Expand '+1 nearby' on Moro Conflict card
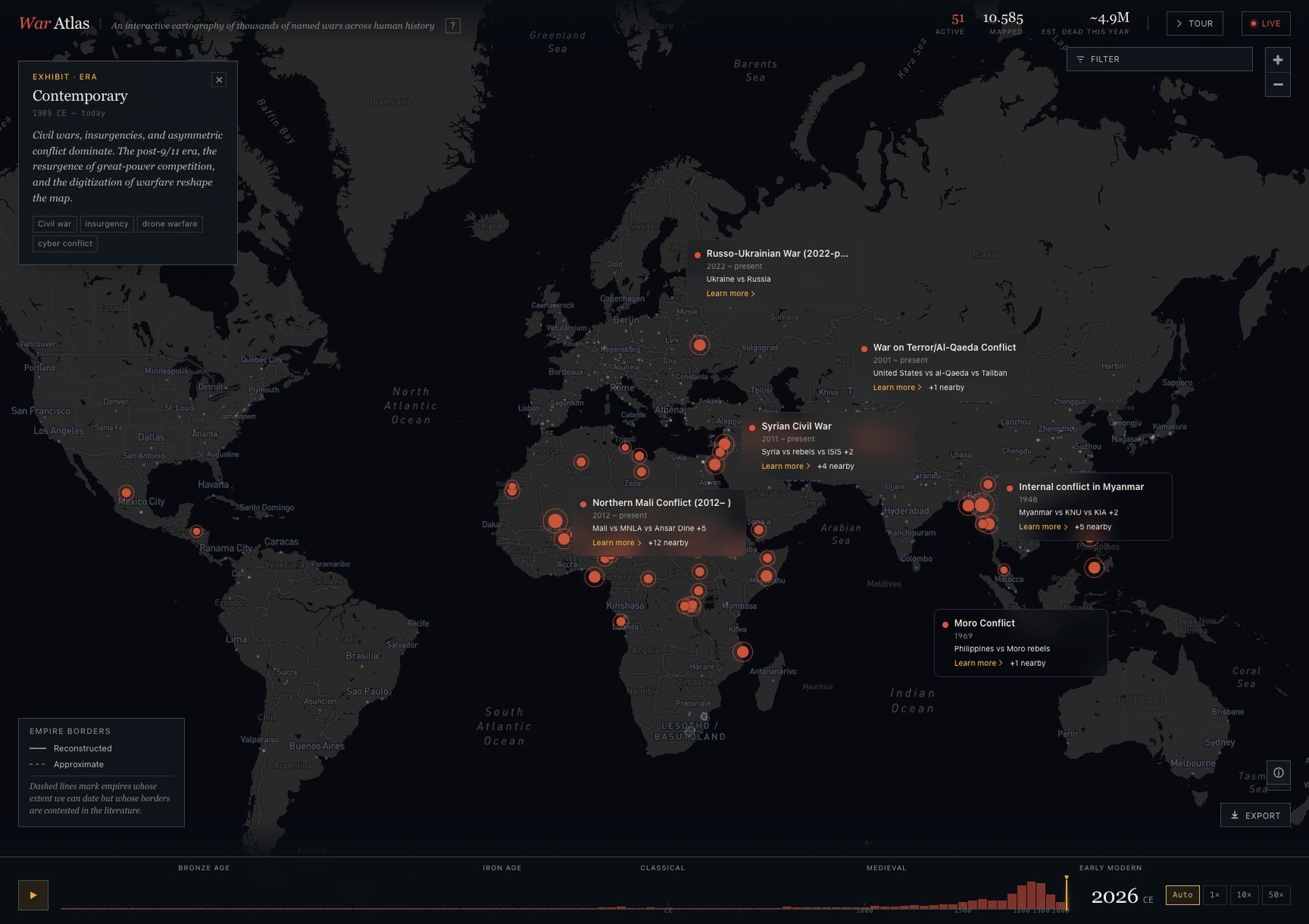Screen dimensions: 1309x924 (x=1028, y=663)
